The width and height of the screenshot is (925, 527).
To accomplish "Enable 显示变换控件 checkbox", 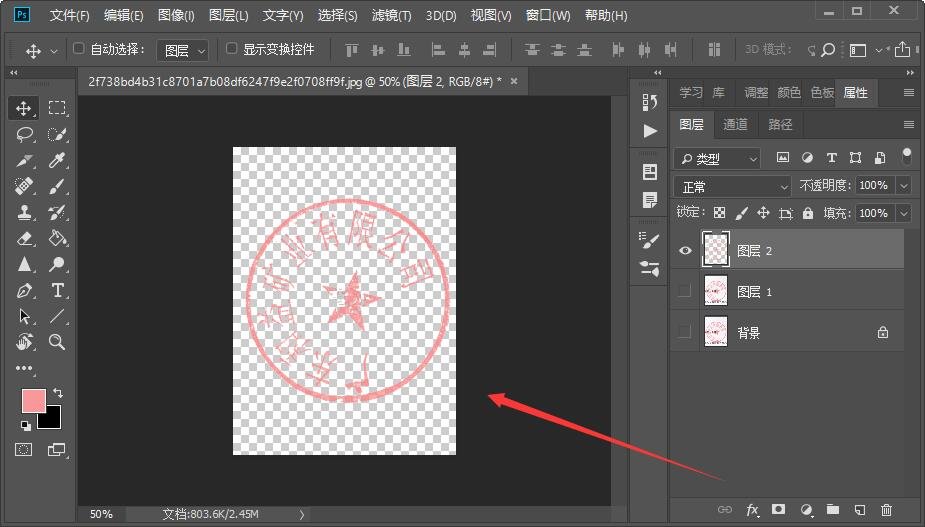I will (x=232, y=48).
